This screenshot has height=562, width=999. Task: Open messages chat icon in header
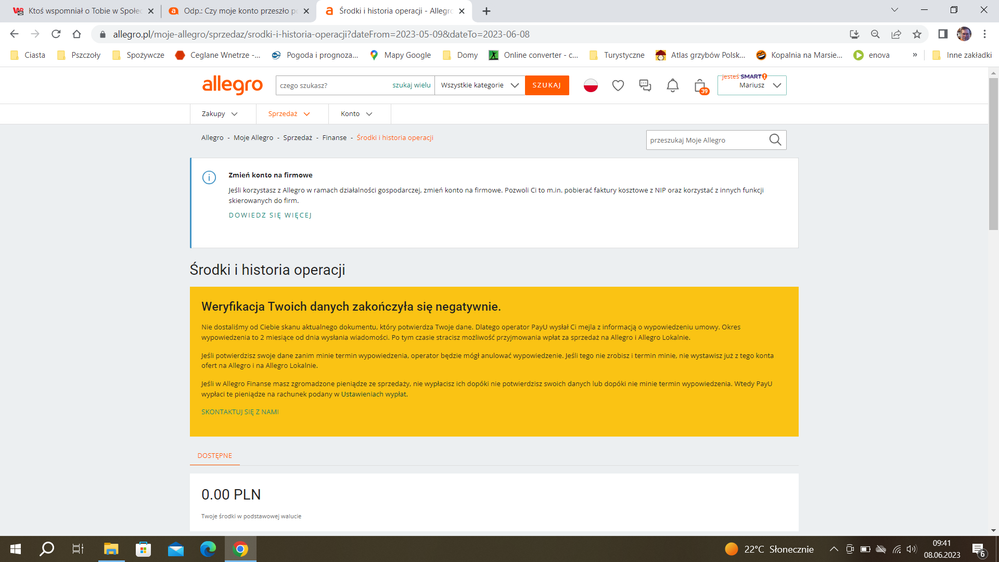pyautogui.click(x=645, y=85)
